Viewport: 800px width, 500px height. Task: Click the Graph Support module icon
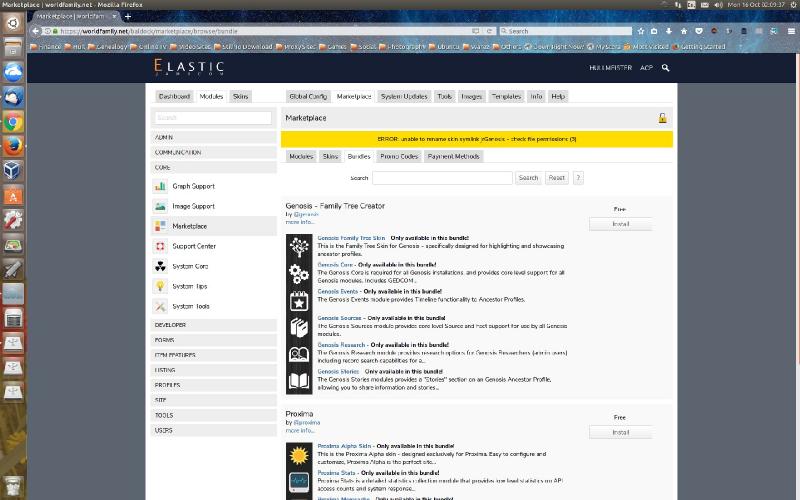[160, 186]
